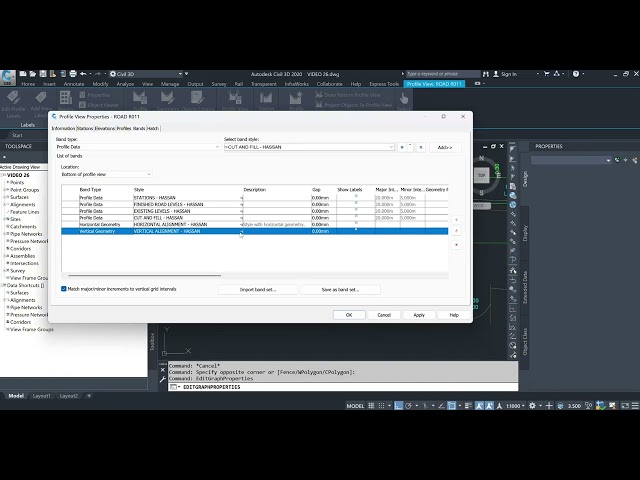This screenshot has height=480, width=640.
Task: Click the customization menu icon in status bar
Action: click(x=635, y=405)
